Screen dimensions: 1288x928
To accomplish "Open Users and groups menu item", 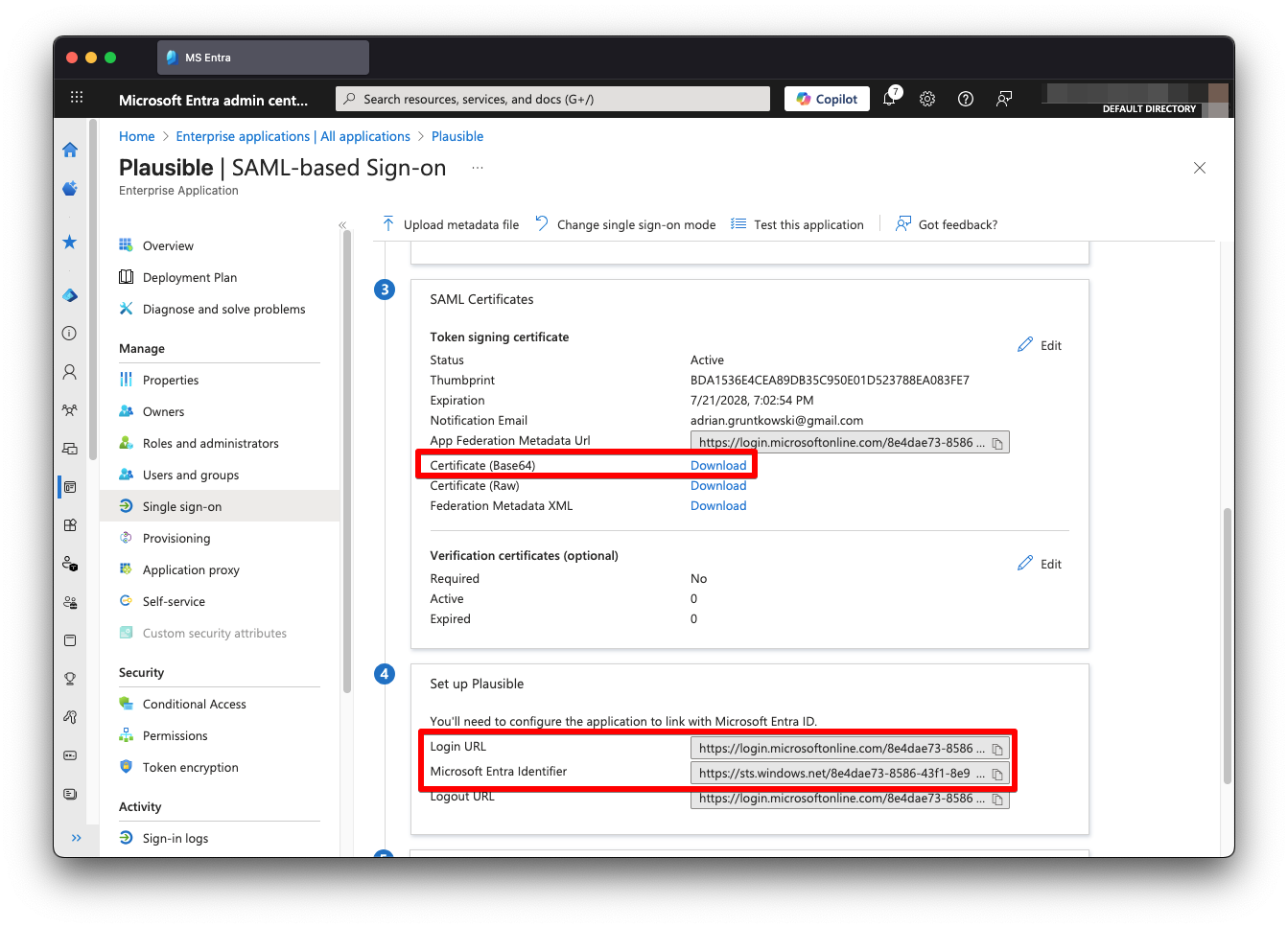I will (x=191, y=476).
